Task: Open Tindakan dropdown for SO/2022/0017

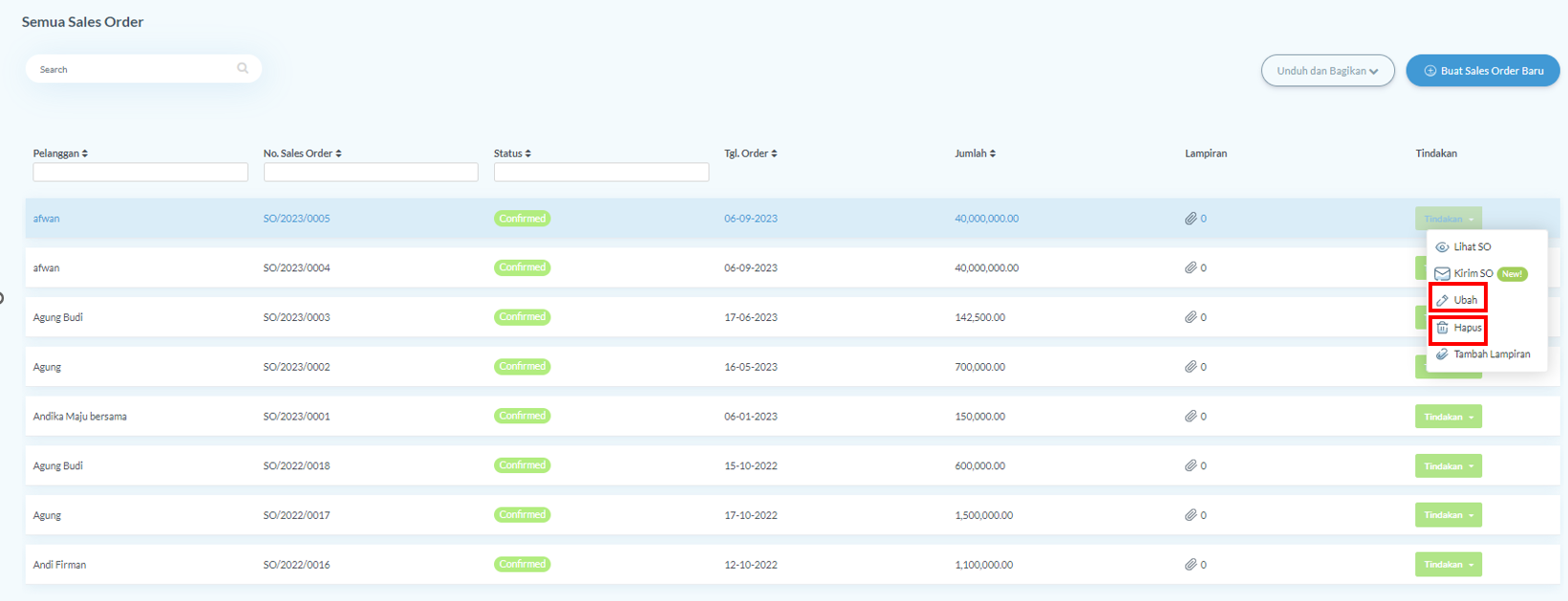Action: coord(1448,515)
